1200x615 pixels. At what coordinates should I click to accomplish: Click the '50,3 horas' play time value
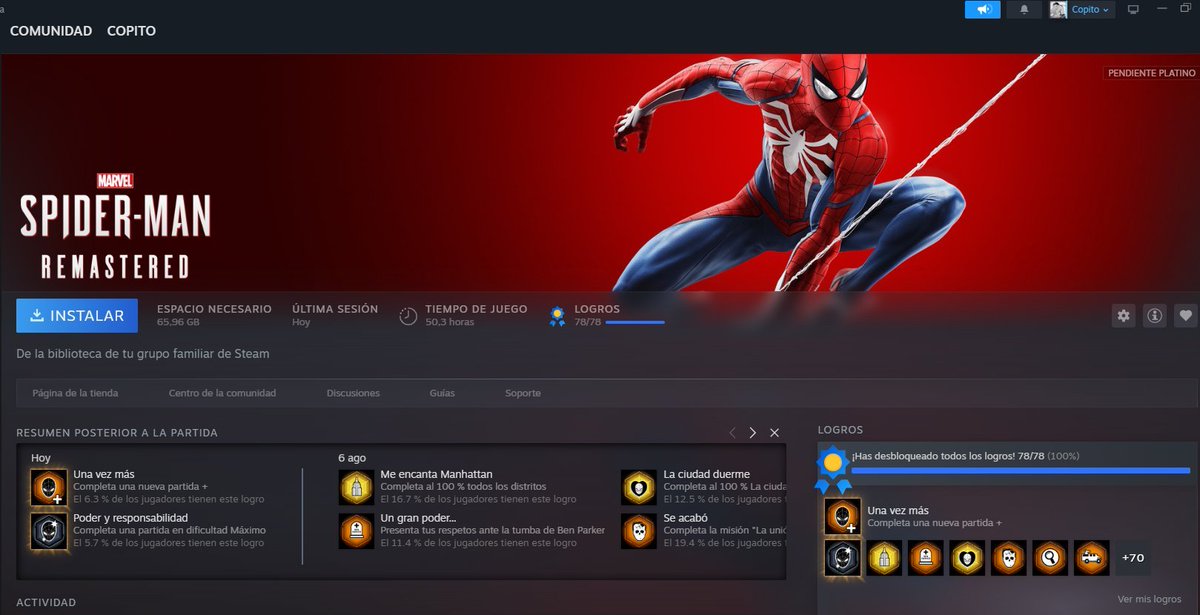[x=449, y=322]
